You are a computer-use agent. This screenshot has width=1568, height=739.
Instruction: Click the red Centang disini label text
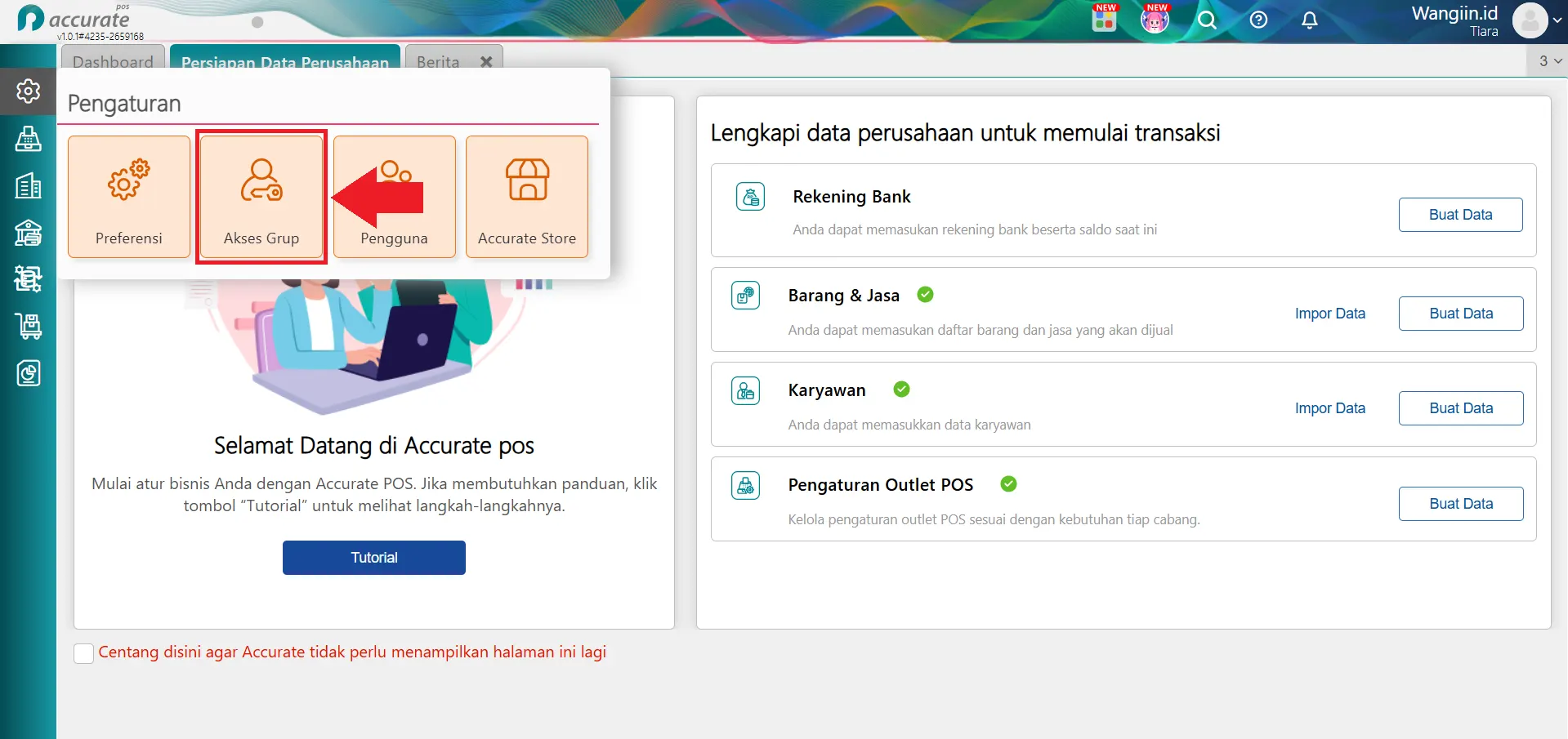click(352, 652)
